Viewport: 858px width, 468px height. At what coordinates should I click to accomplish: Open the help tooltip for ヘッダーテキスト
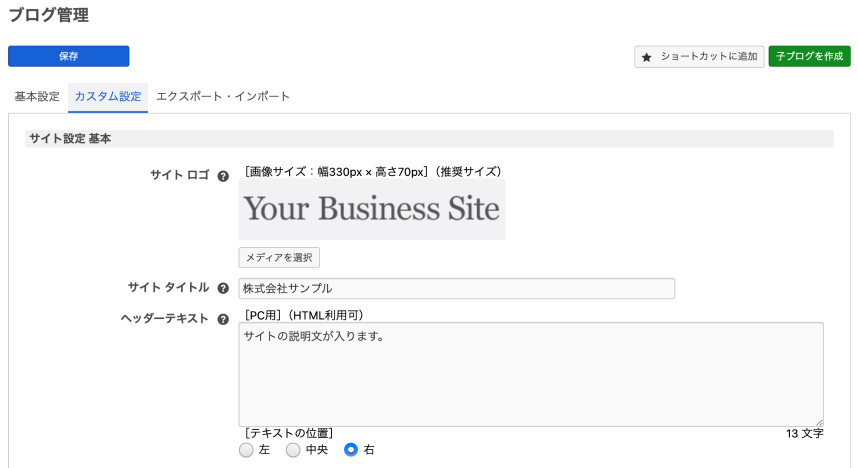[x=223, y=319]
